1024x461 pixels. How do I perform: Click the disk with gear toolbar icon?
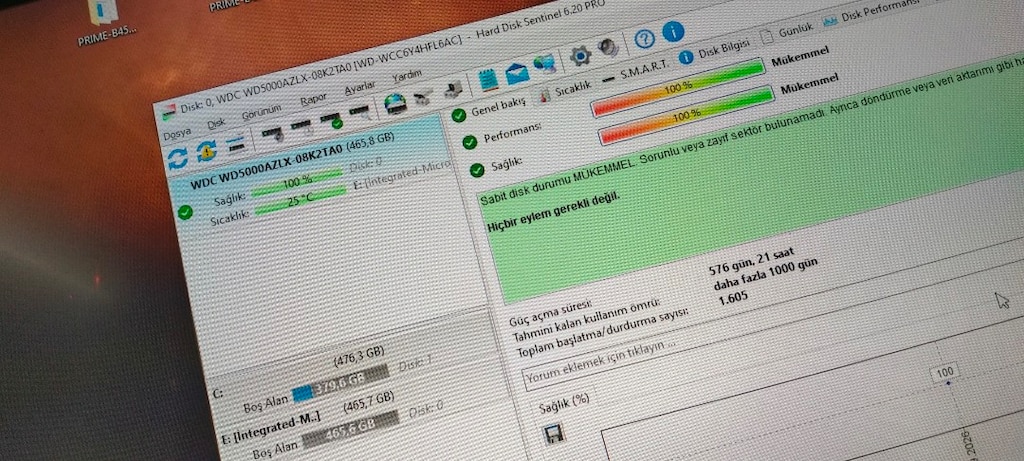click(x=272, y=133)
